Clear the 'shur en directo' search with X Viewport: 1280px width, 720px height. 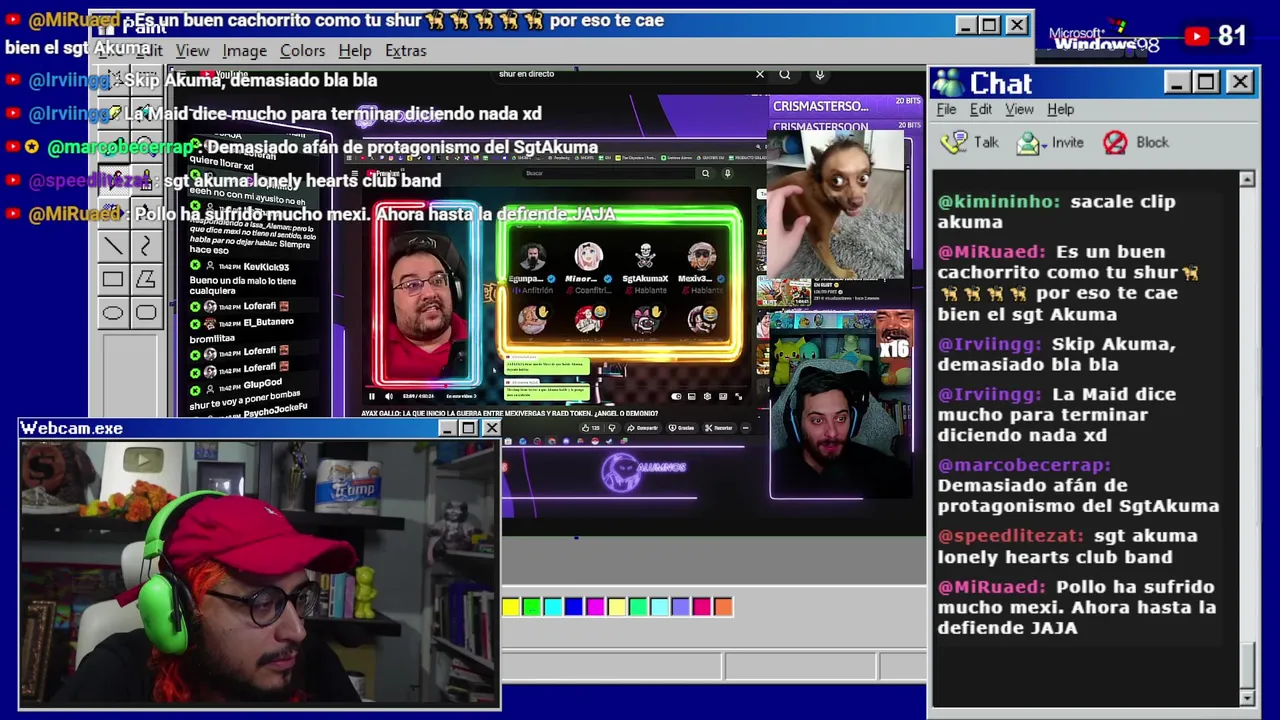[759, 74]
